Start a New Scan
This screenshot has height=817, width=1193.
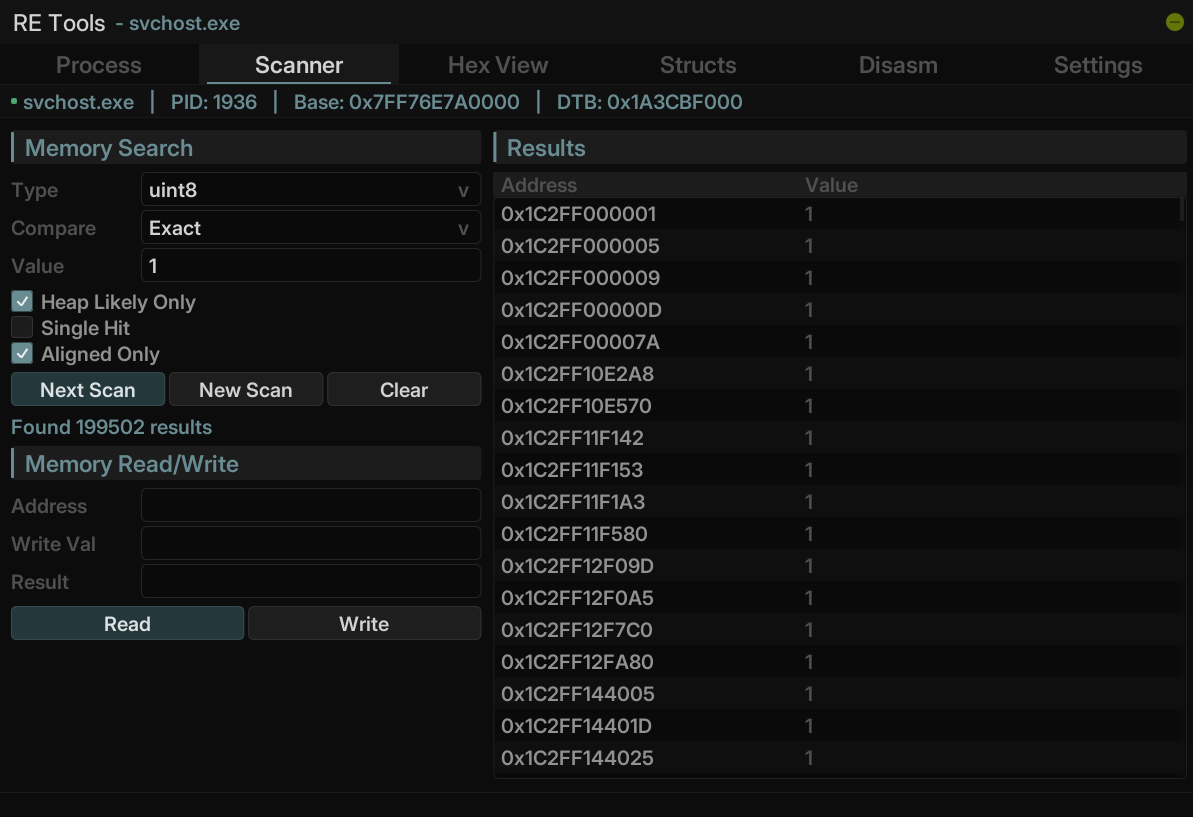246,390
